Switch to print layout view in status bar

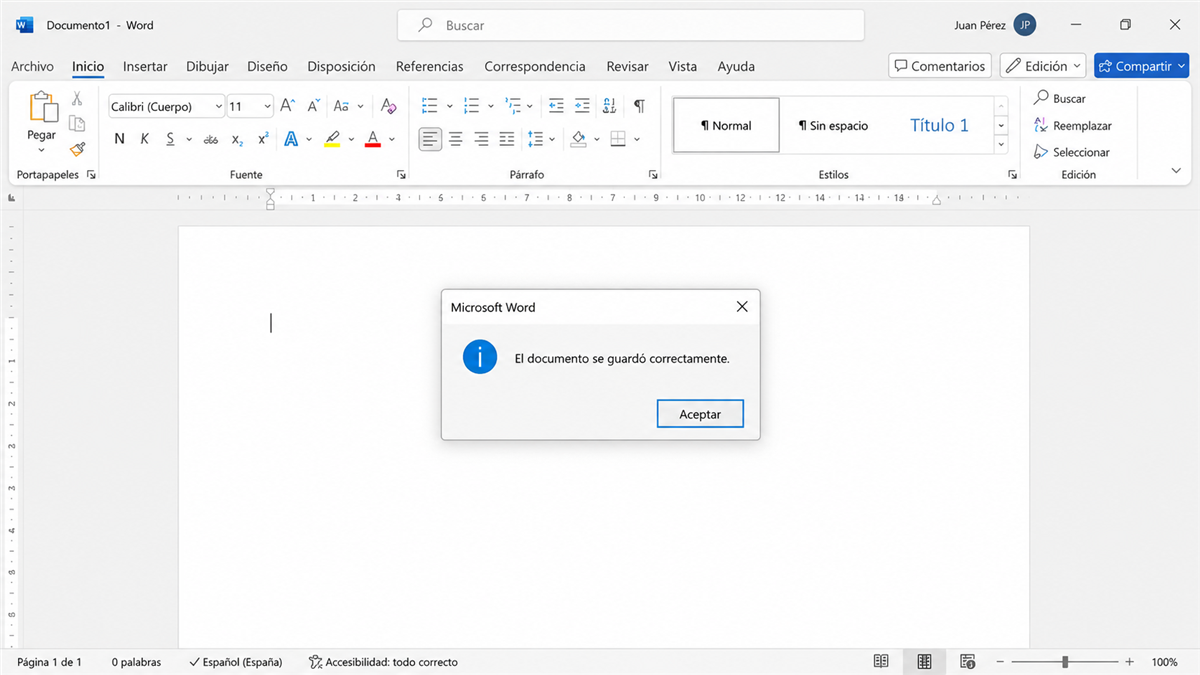click(x=924, y=662)
